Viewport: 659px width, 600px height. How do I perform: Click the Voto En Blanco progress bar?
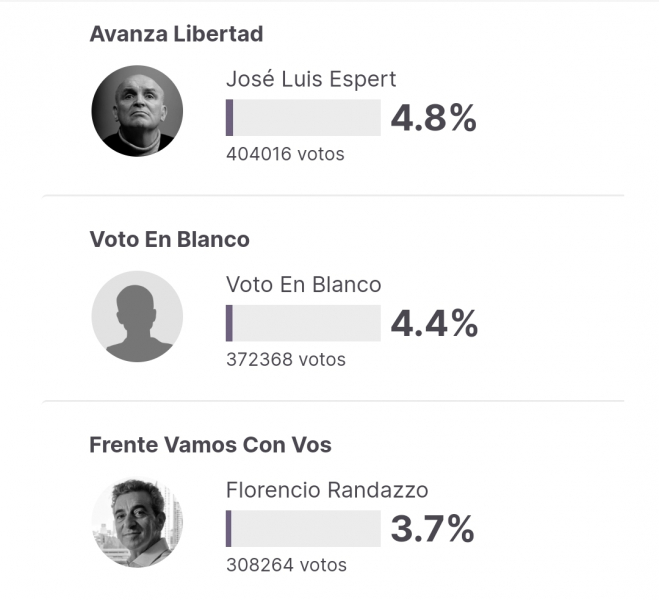(303, 323)
